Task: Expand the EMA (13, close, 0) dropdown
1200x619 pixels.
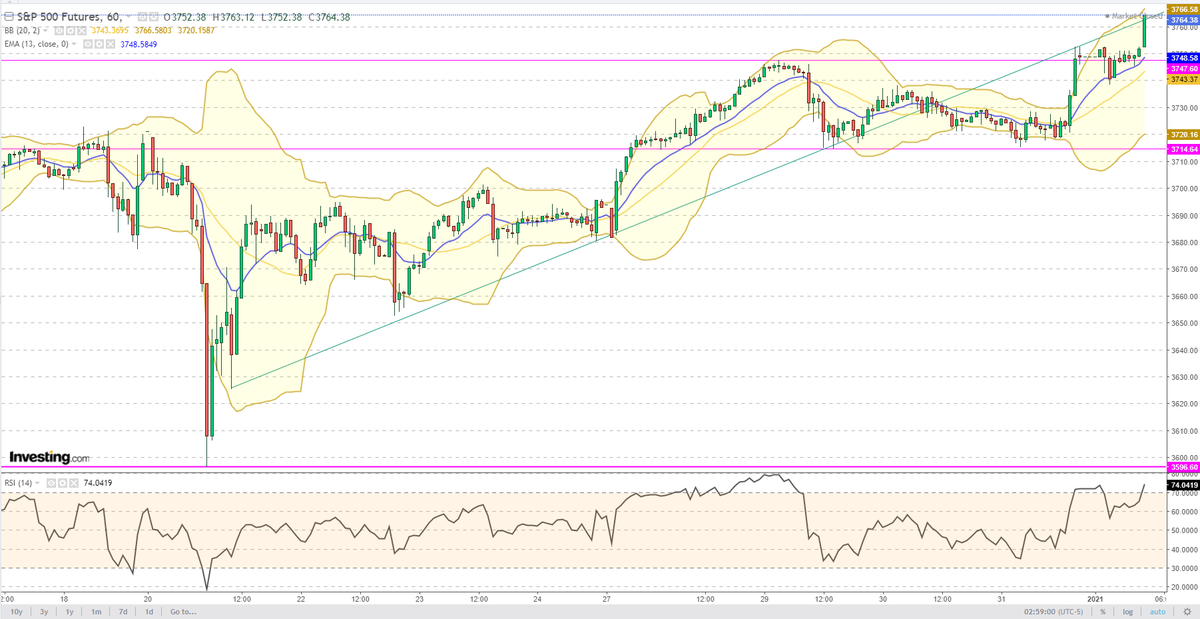Action: [74, 44]
